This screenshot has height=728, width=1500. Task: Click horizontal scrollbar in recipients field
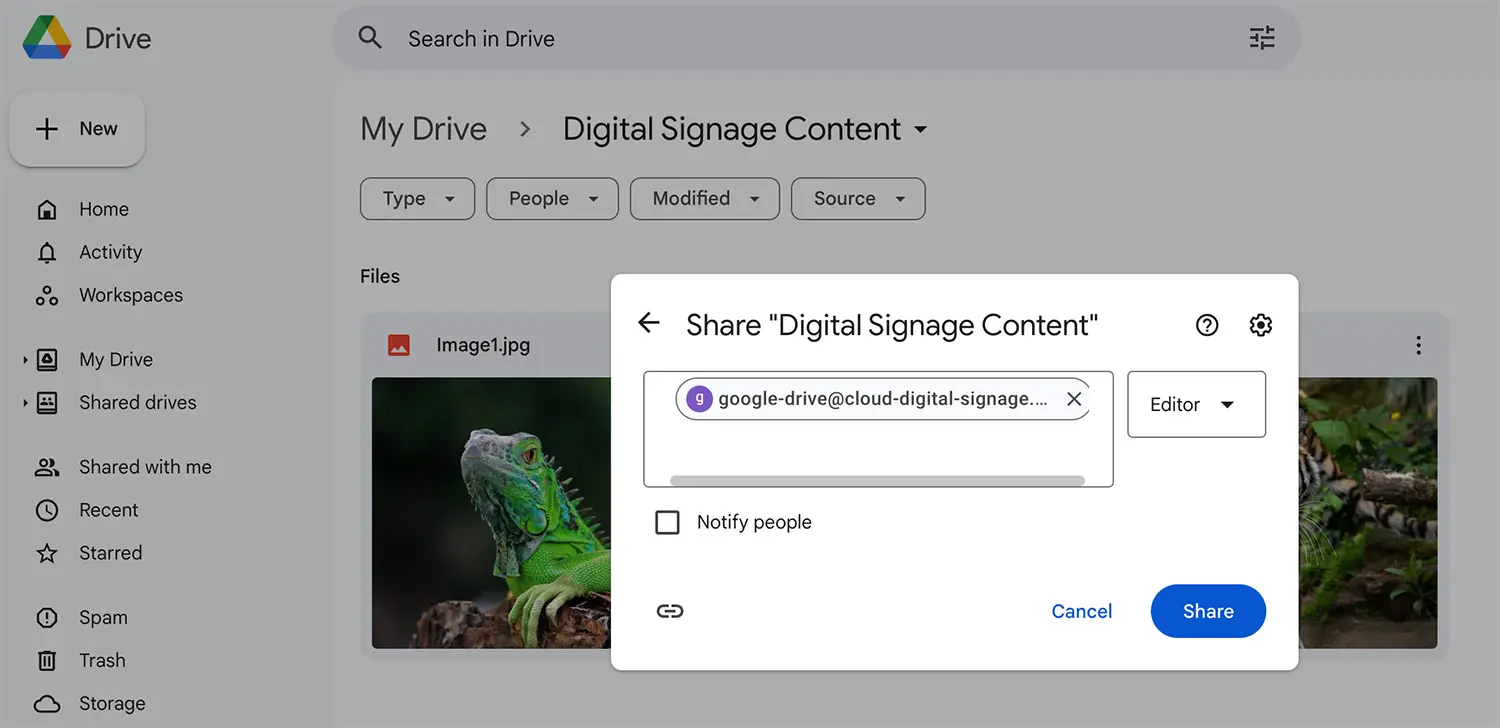877,481
